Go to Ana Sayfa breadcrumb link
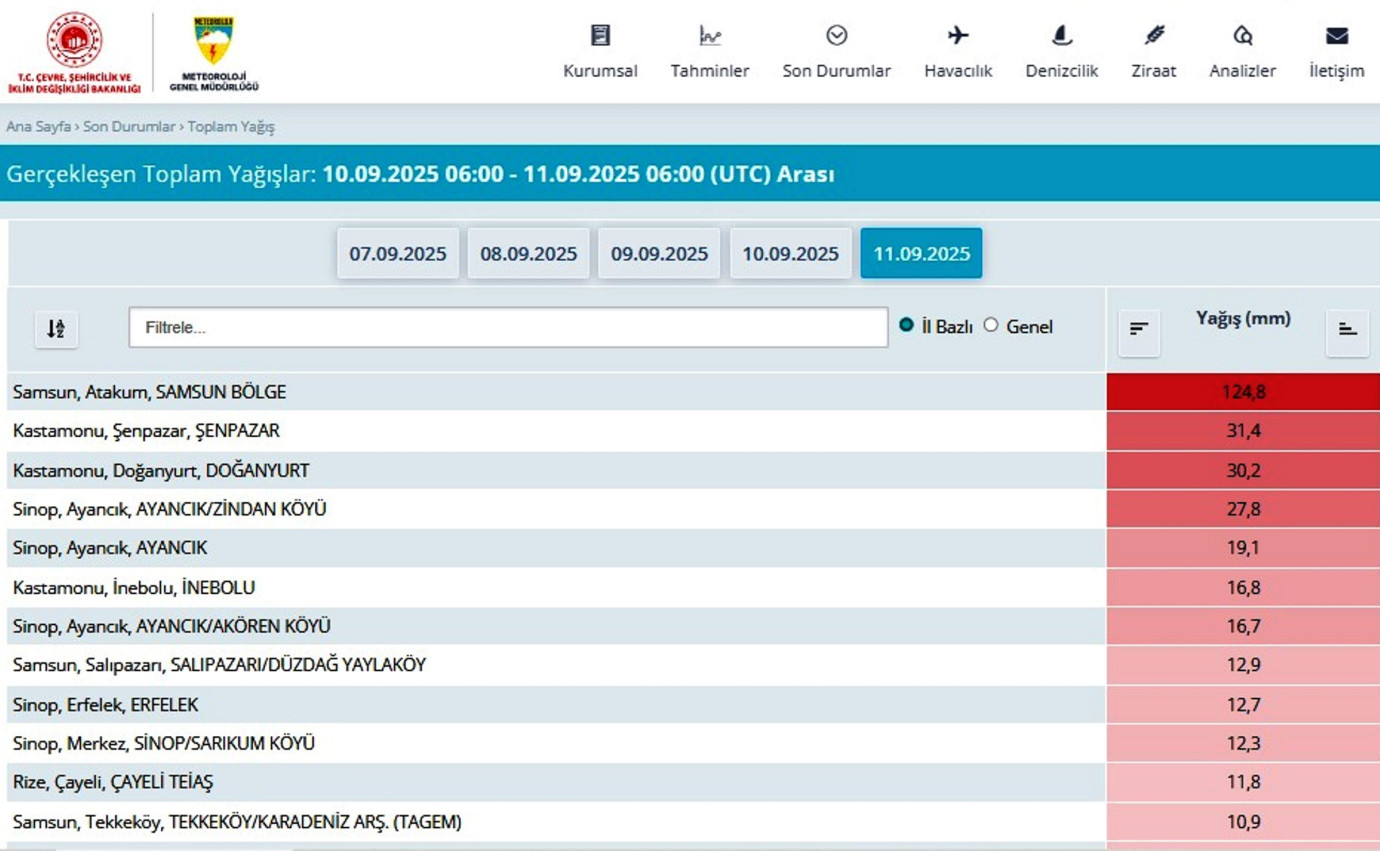The height and width of the screenshot is (851, 1380). tap(38, 127)
